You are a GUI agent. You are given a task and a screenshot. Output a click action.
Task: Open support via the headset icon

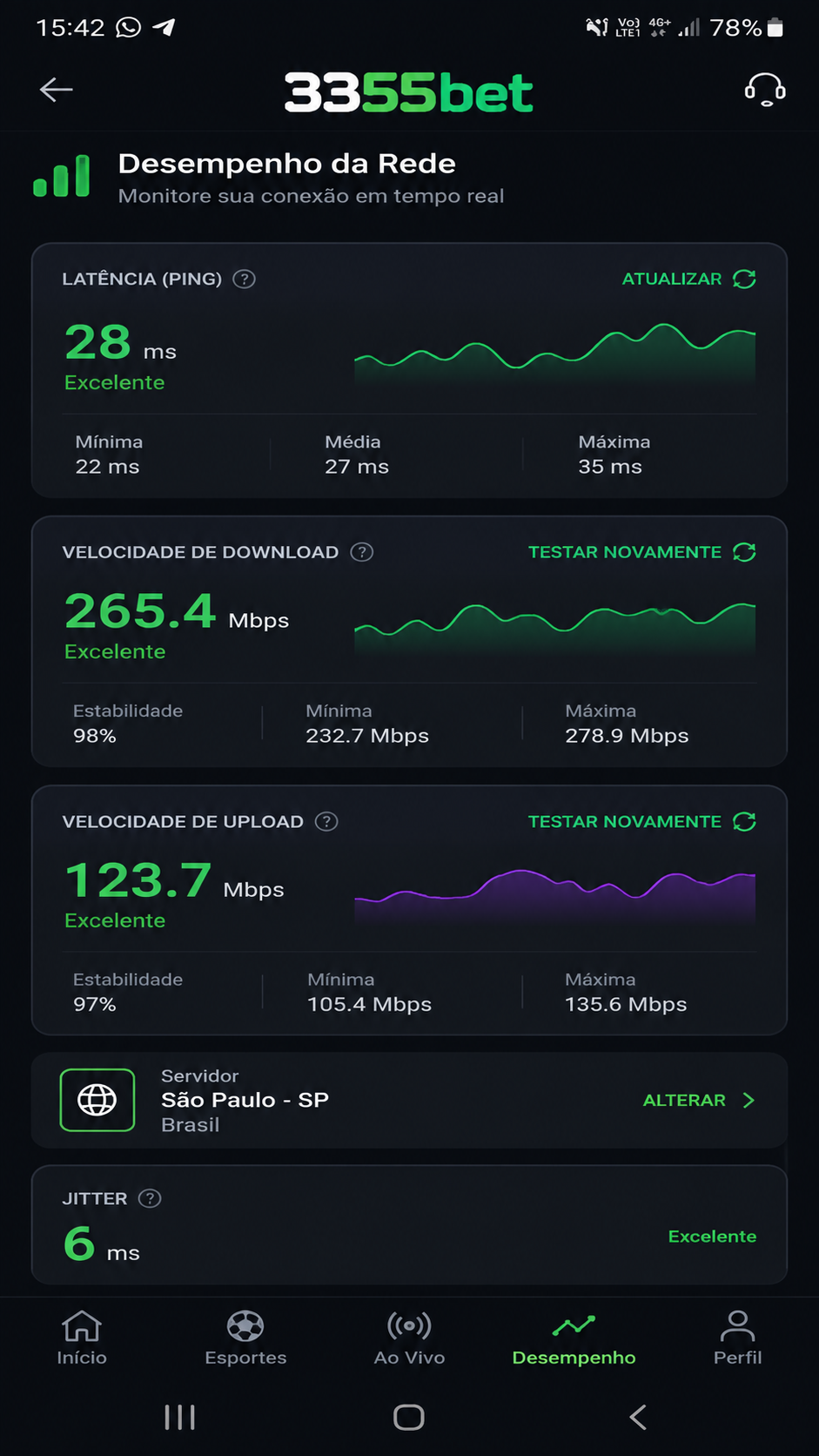click(765, 89)
